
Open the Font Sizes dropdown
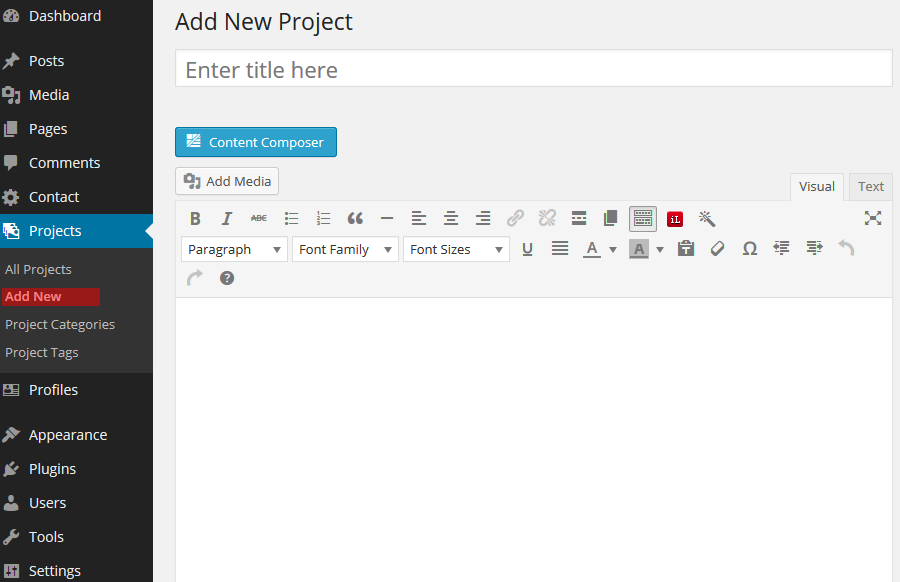[x=456, y=249]
